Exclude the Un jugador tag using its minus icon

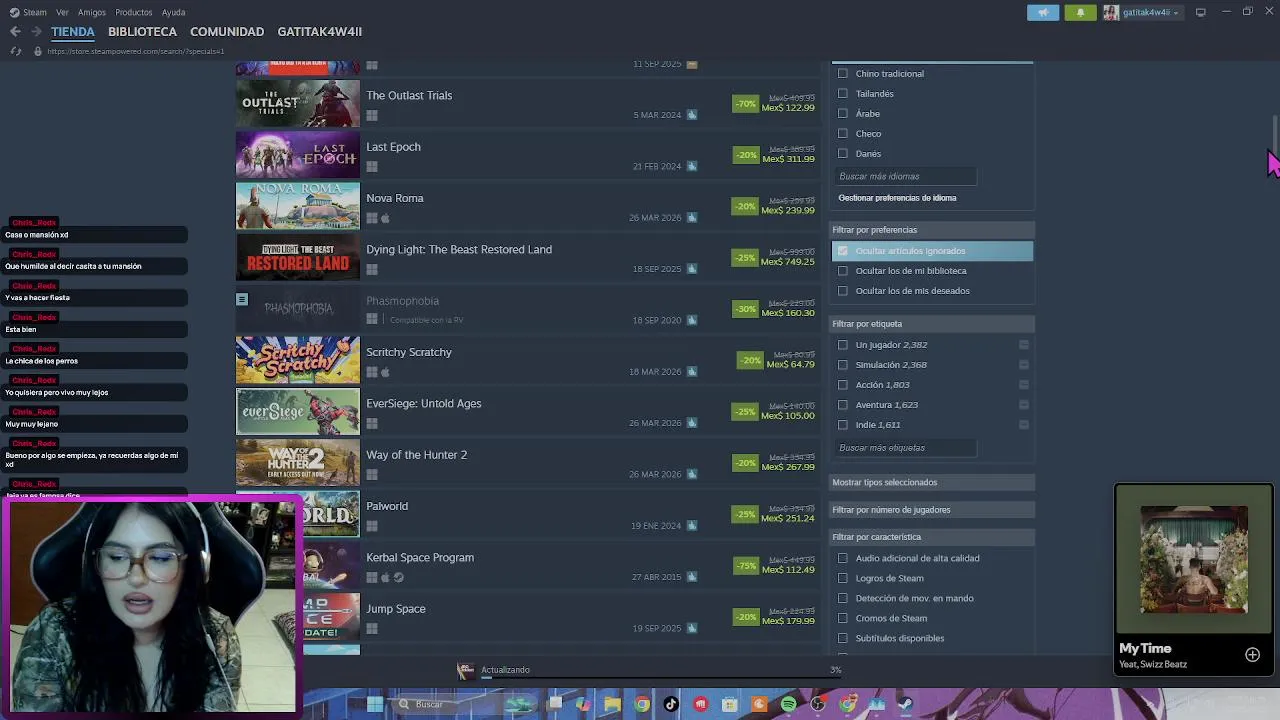point(1024,345)
